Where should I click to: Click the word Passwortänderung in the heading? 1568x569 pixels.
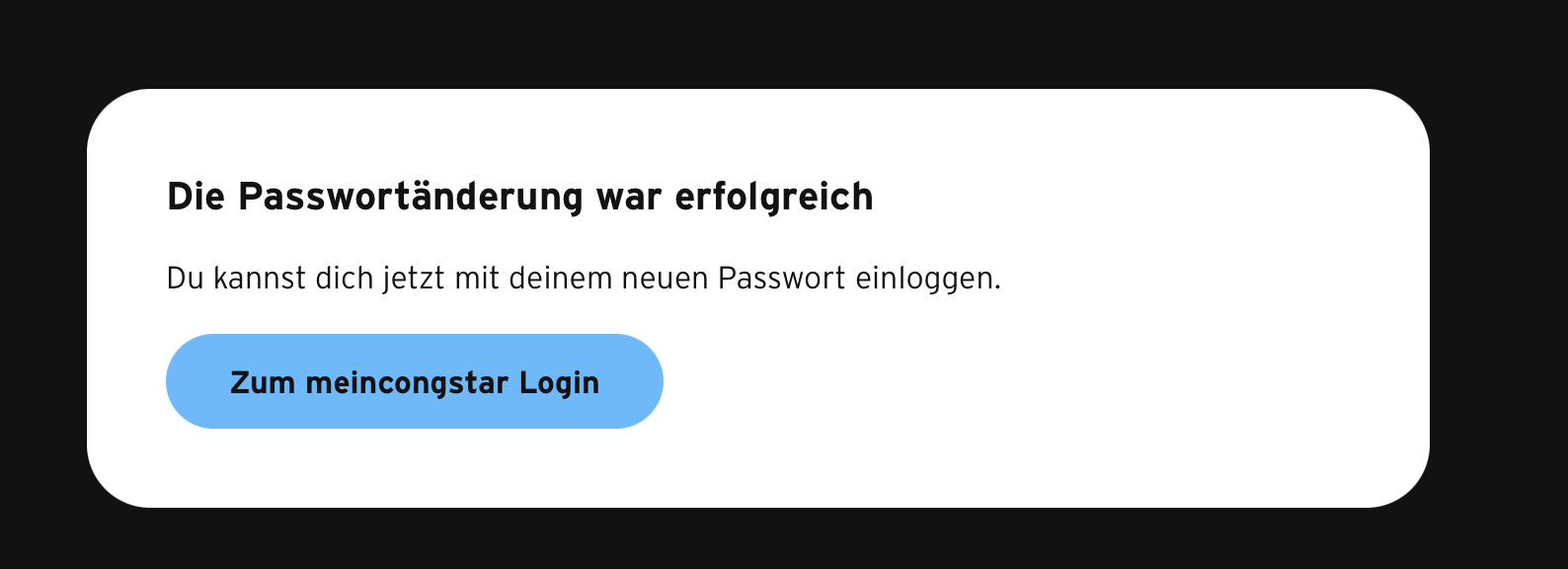pyautogui.click(x=411, y=197)
